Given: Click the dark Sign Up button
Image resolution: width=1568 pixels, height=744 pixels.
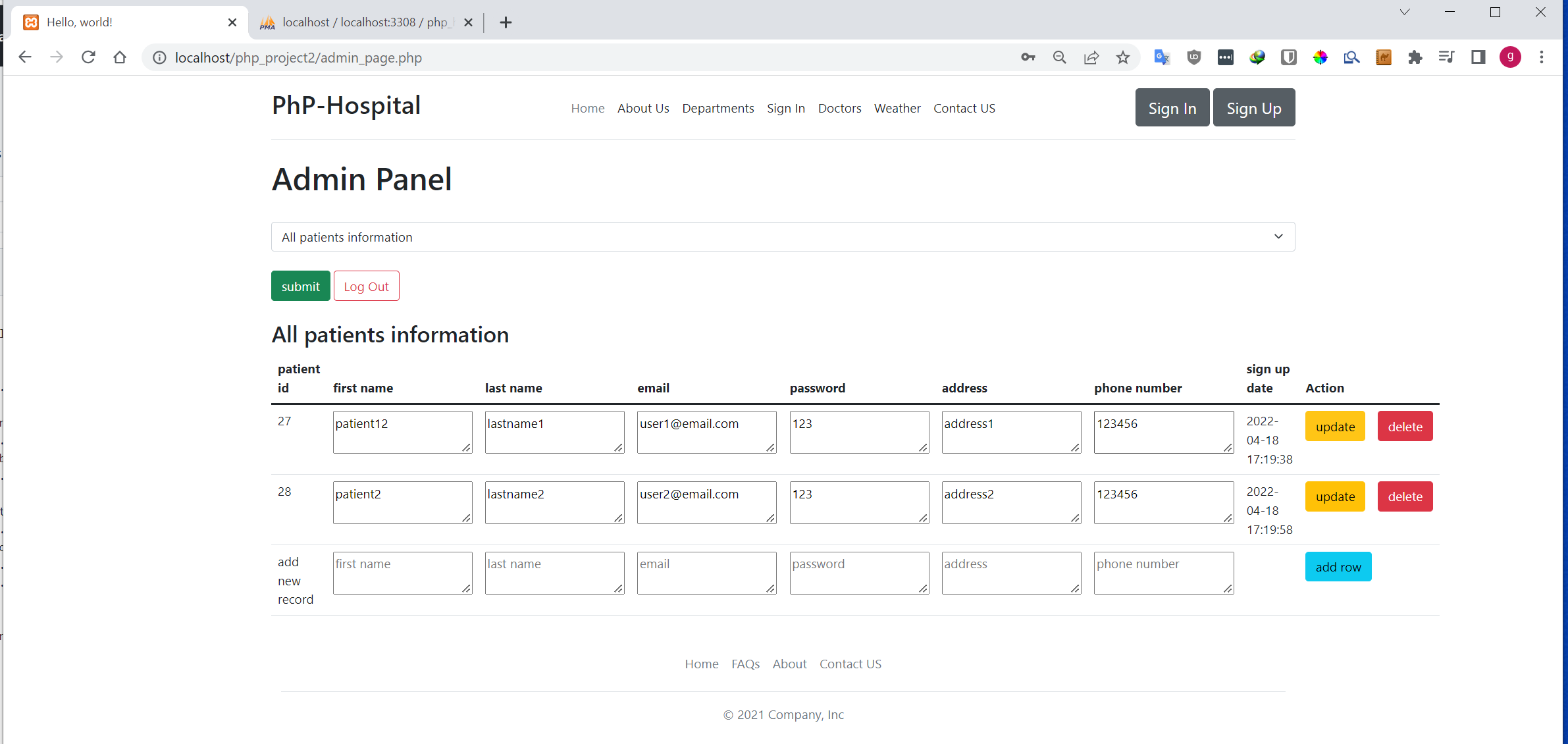Looking at the screenshot, I should [1254, 107].
